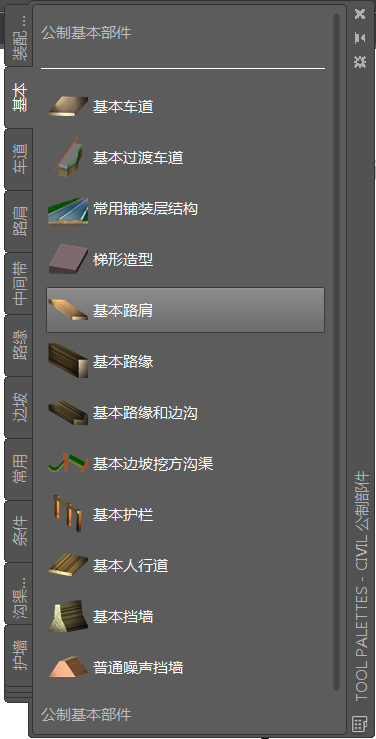Select the 基本护栏 guardrail icon
Screen dimensions: 376x739
click(68, 515)
